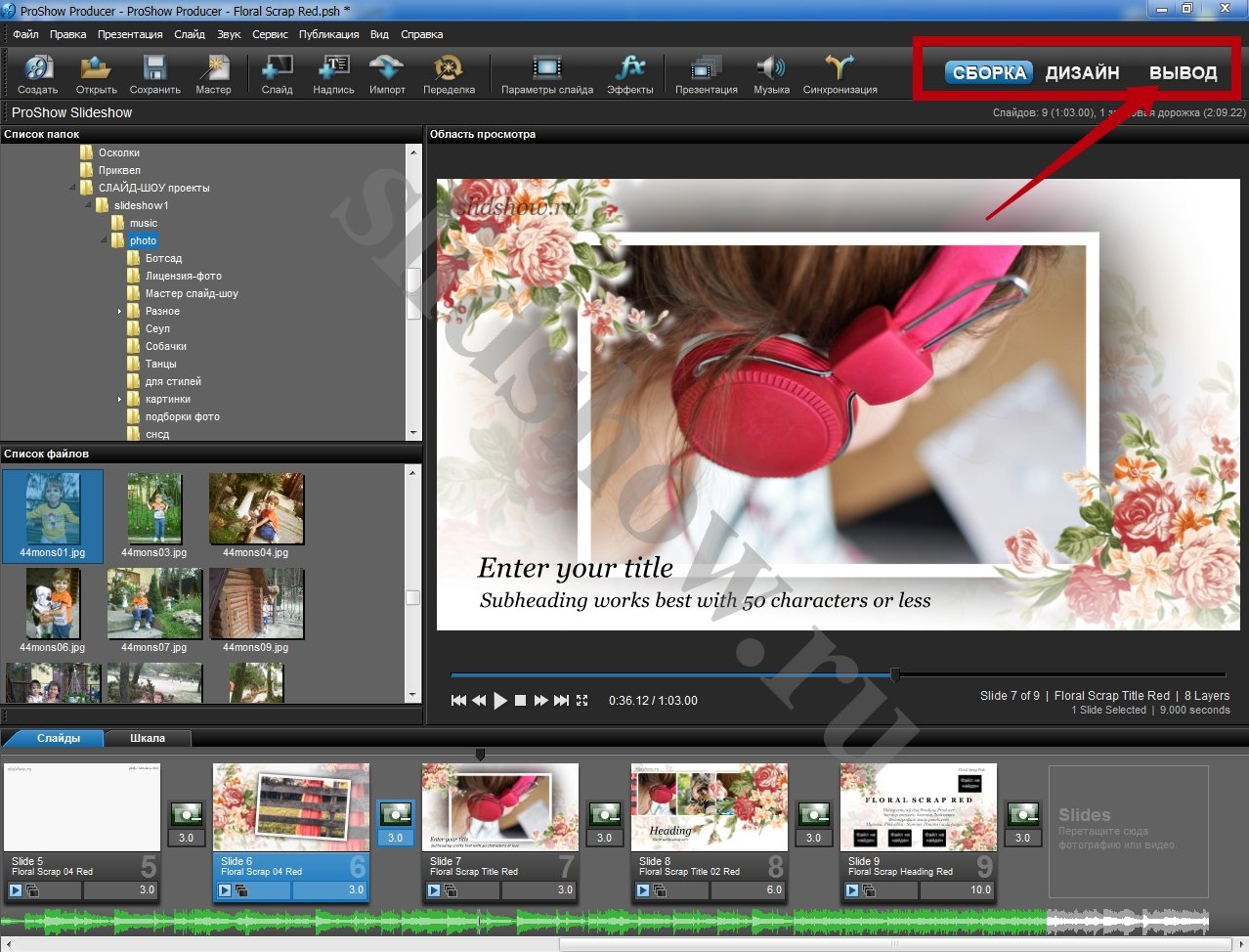
Task: Click the play button in preview
Action: (500, 701)
